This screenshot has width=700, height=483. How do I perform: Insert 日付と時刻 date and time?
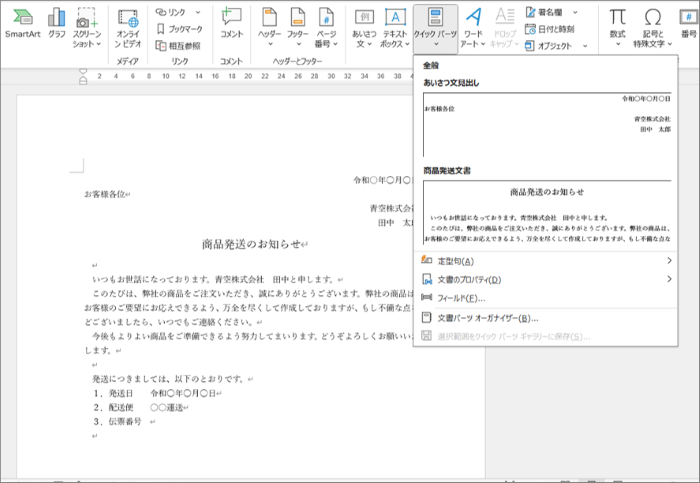(x=550, y=29)
